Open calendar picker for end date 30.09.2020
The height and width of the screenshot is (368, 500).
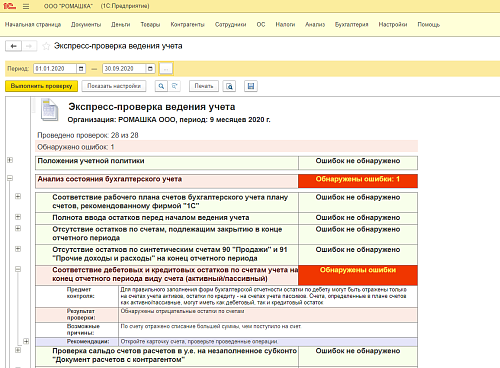click(x=150, y=69)
